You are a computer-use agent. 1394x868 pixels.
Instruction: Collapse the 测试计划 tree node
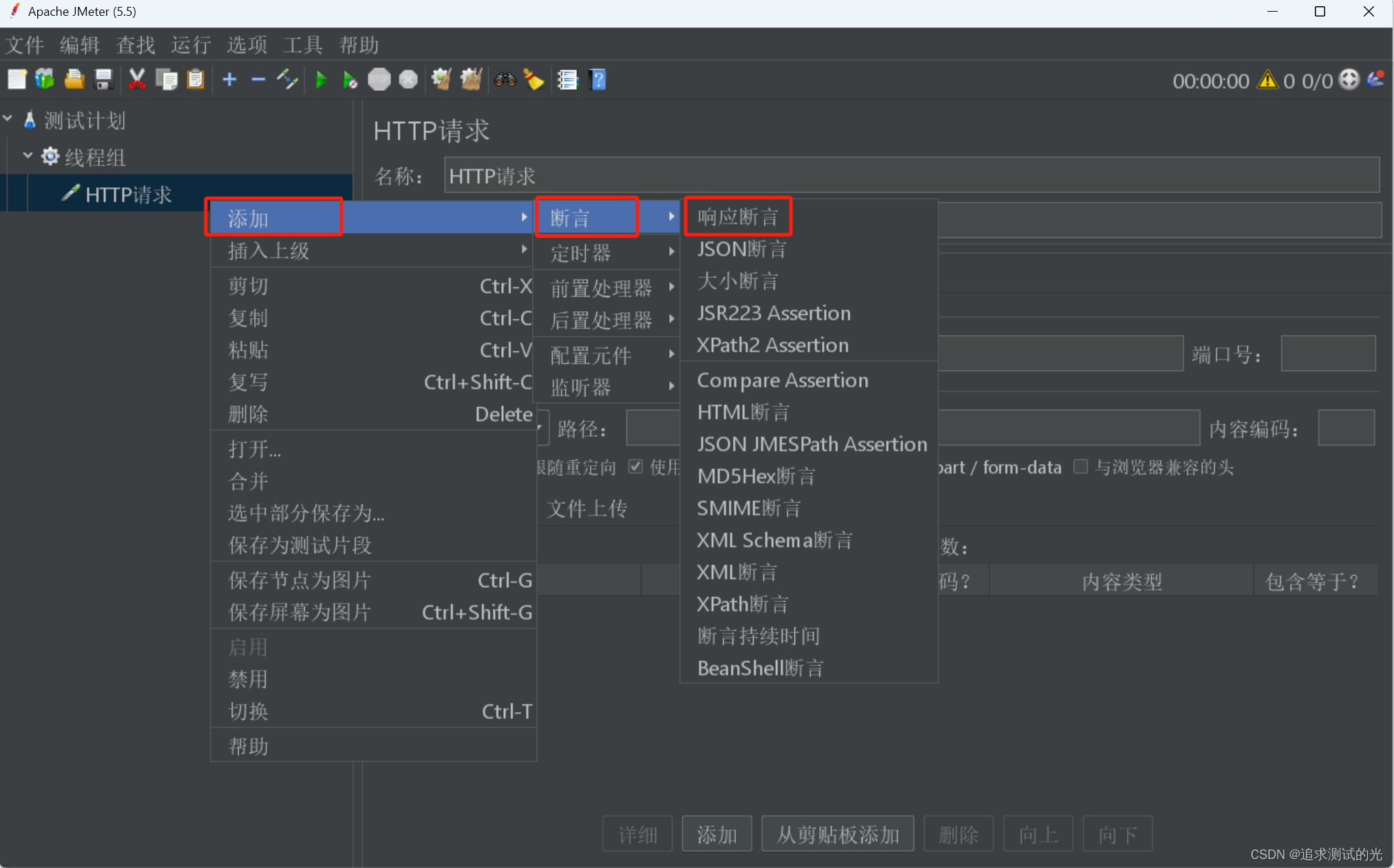(x=8, y=119)
